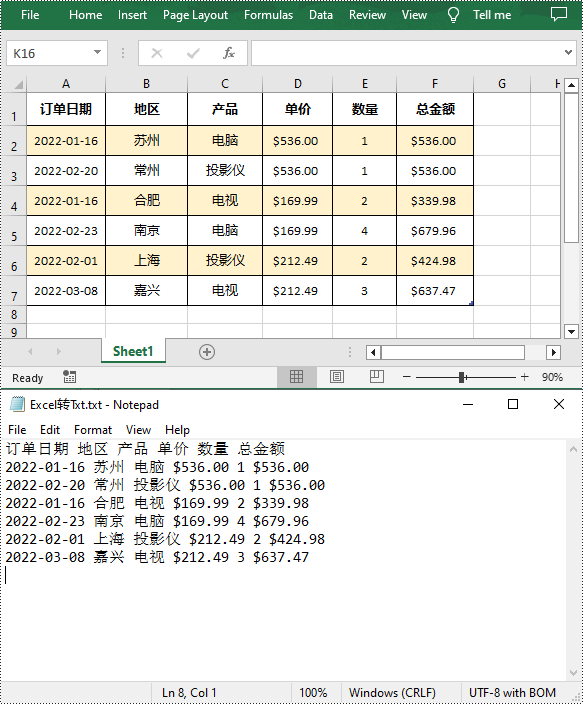Maximize the Notepad window
Image resolution: width=583 pixels, height=704 pixels.
[513, 404]
